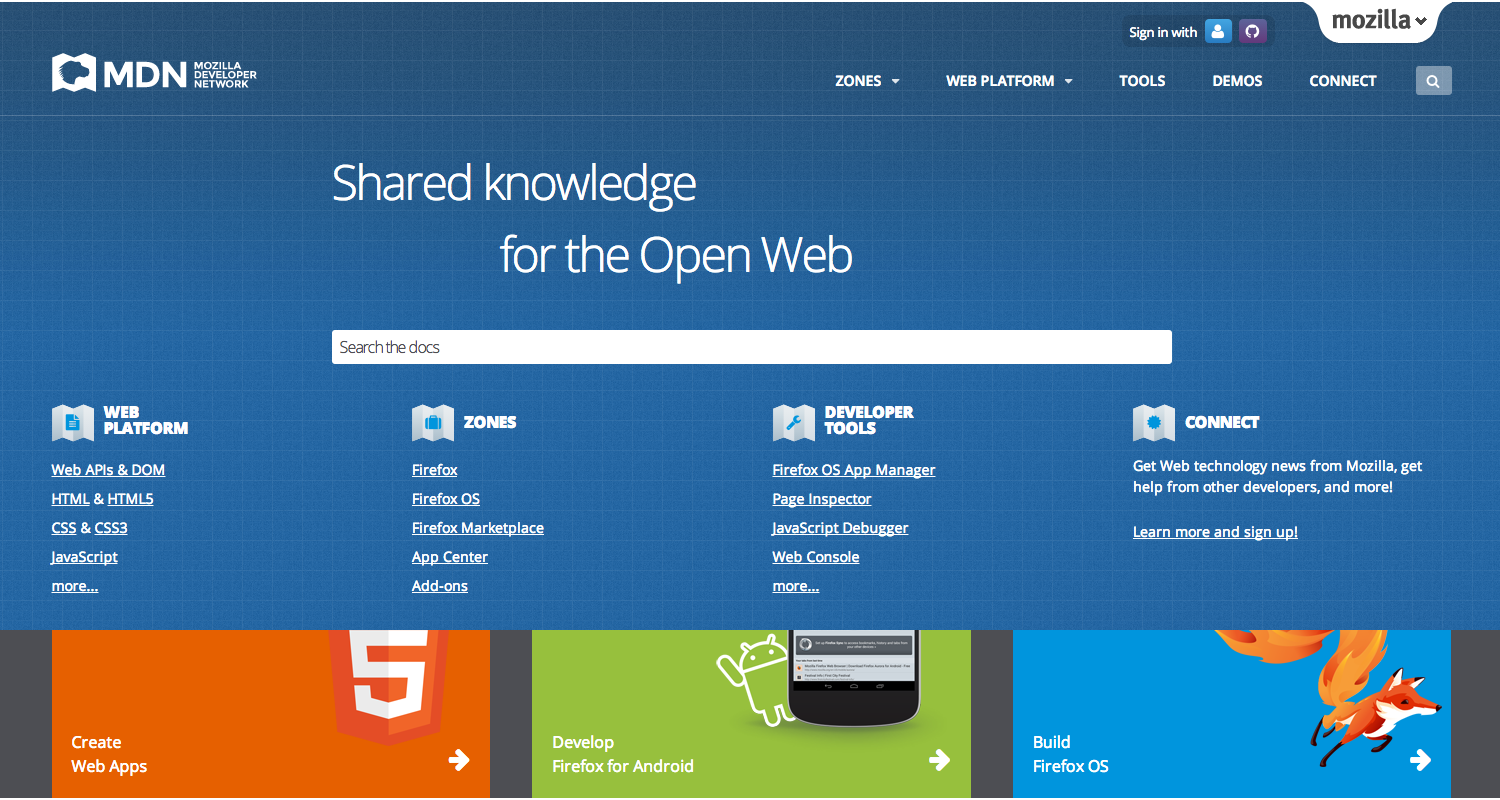Open the Web Console link
This screenshot has width=1500, height=800.
[x=816, y=557]
